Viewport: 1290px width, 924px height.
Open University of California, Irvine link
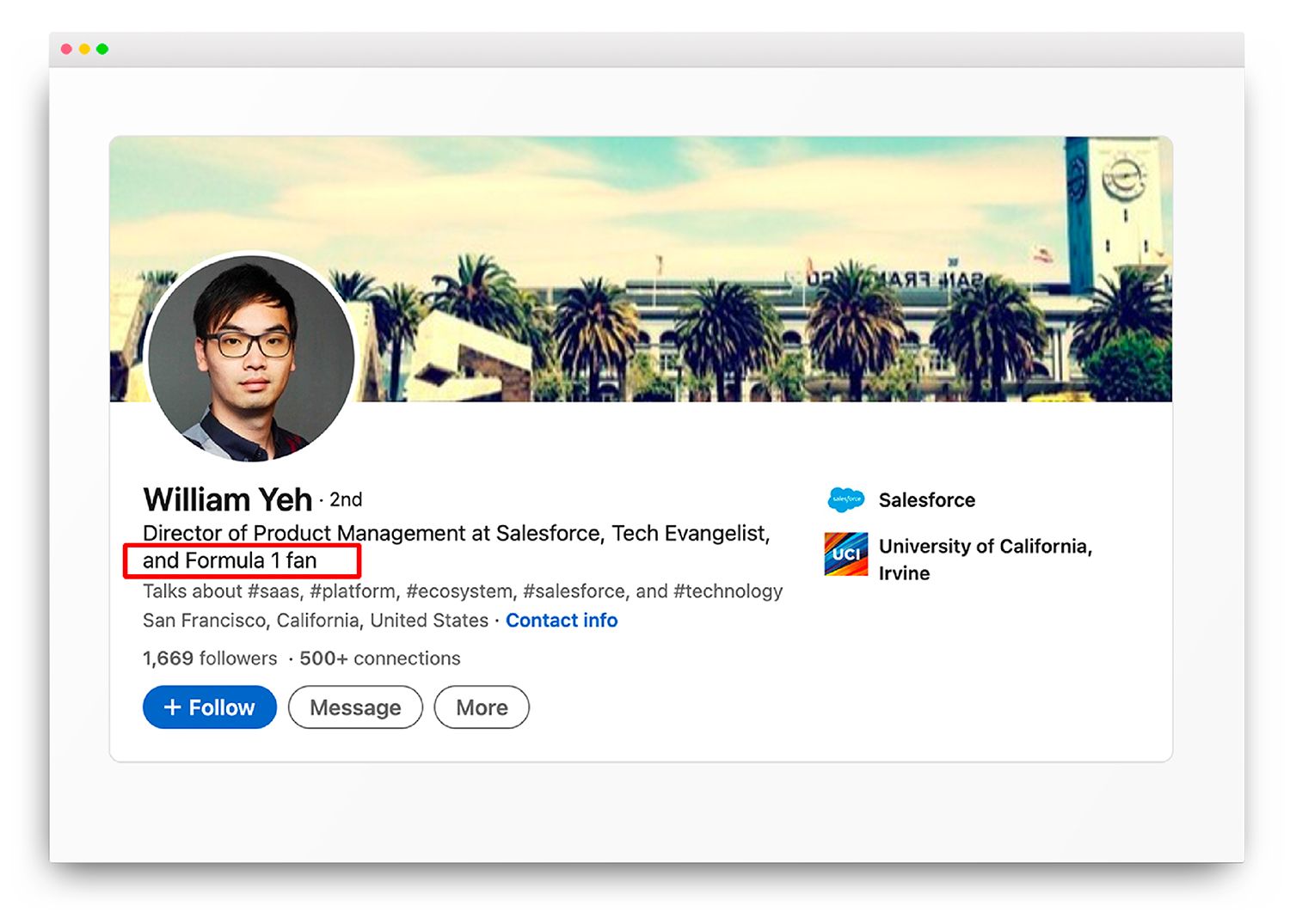[986, 560]
